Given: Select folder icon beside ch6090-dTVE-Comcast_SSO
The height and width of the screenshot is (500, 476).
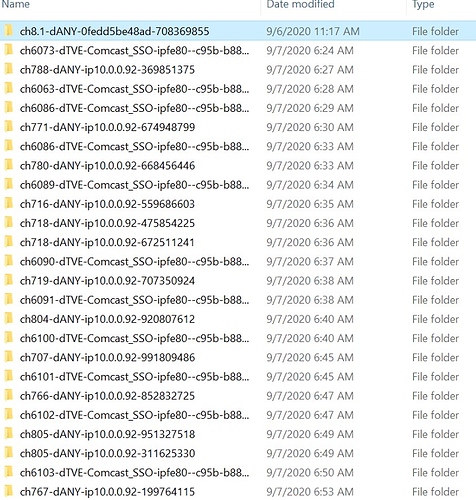Looking at the screenshot, I should click(x=8, y=261).
